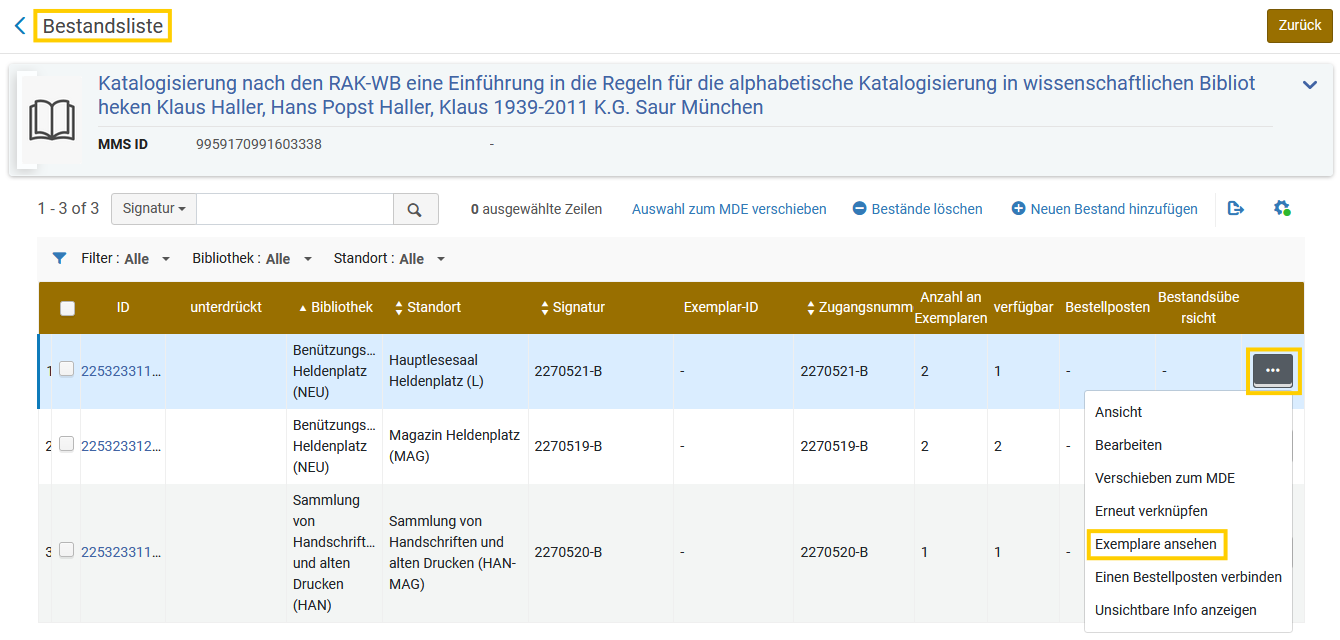Click the export list icon
Viewport: 1340px width, 640px height.
[x=1236, y=209]
